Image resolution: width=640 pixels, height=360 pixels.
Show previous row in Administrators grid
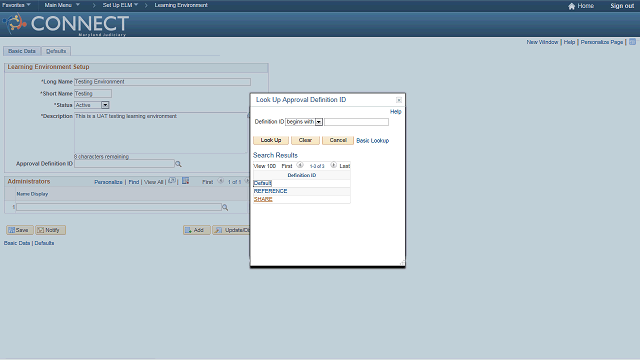220,181
